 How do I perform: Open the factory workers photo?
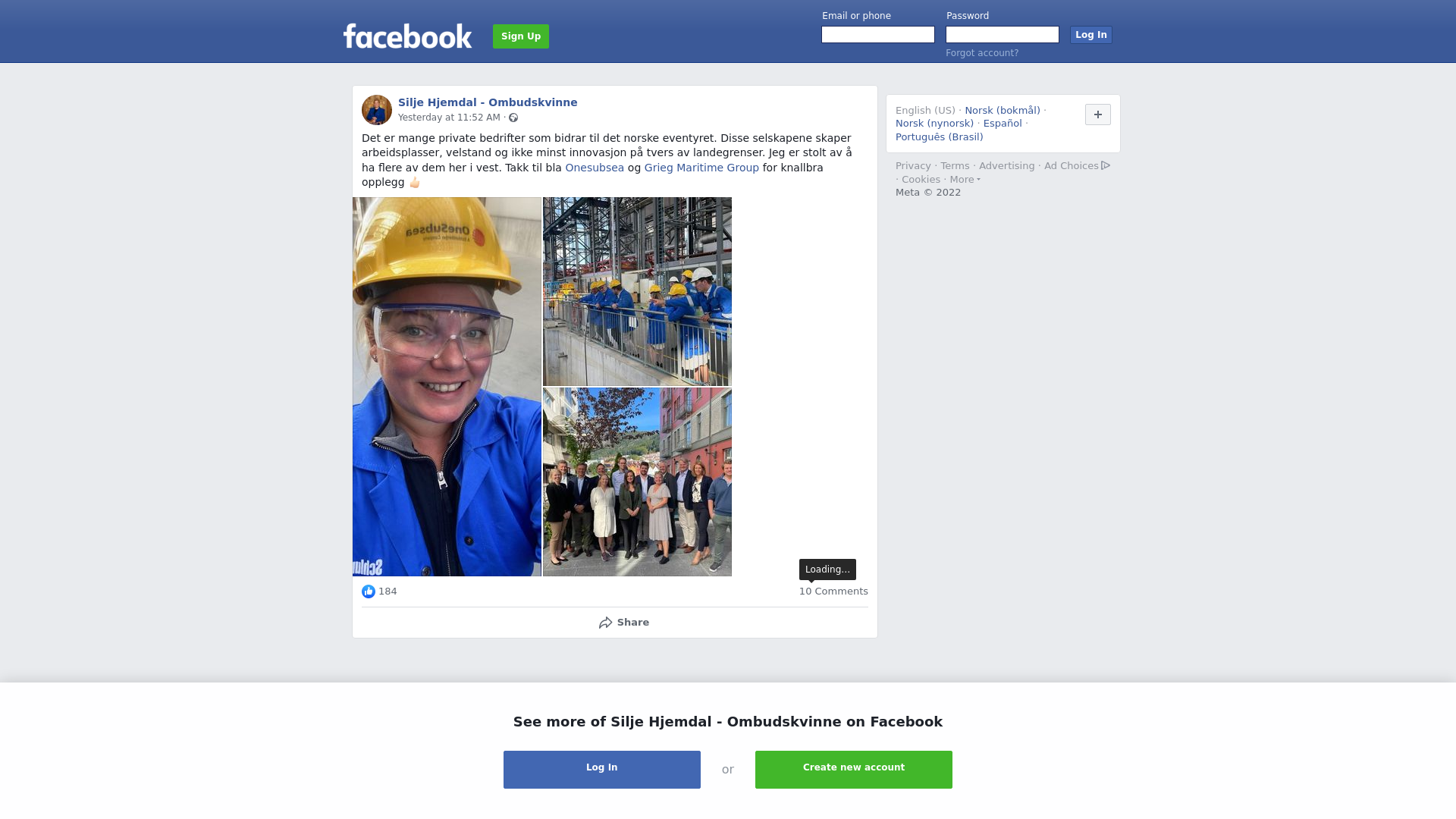637,292
